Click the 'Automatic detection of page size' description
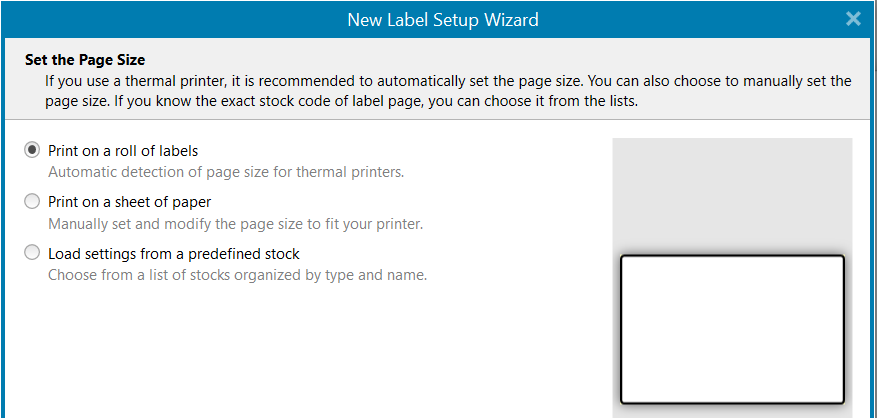The height and width of the screenshot is (418, 877). point(226,172)
